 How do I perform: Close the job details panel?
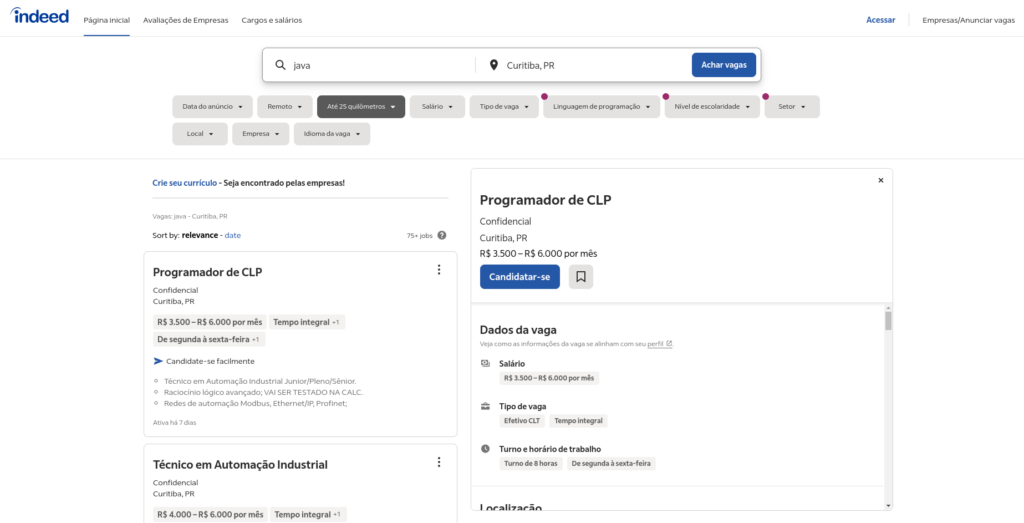coord(880,180)
